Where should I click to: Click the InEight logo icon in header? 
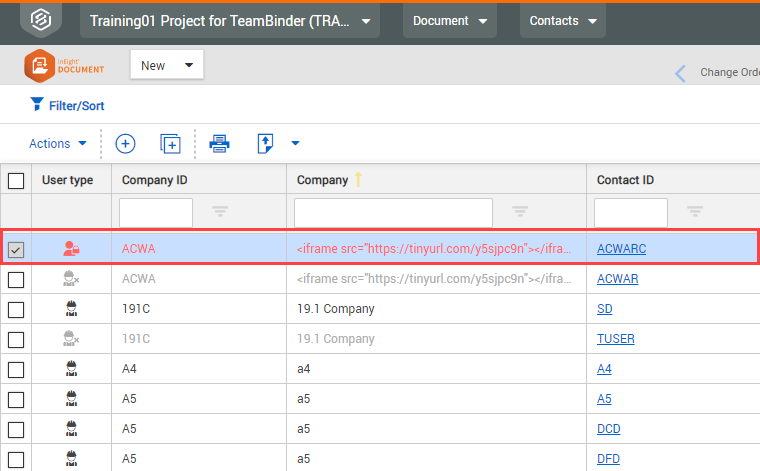38,20
